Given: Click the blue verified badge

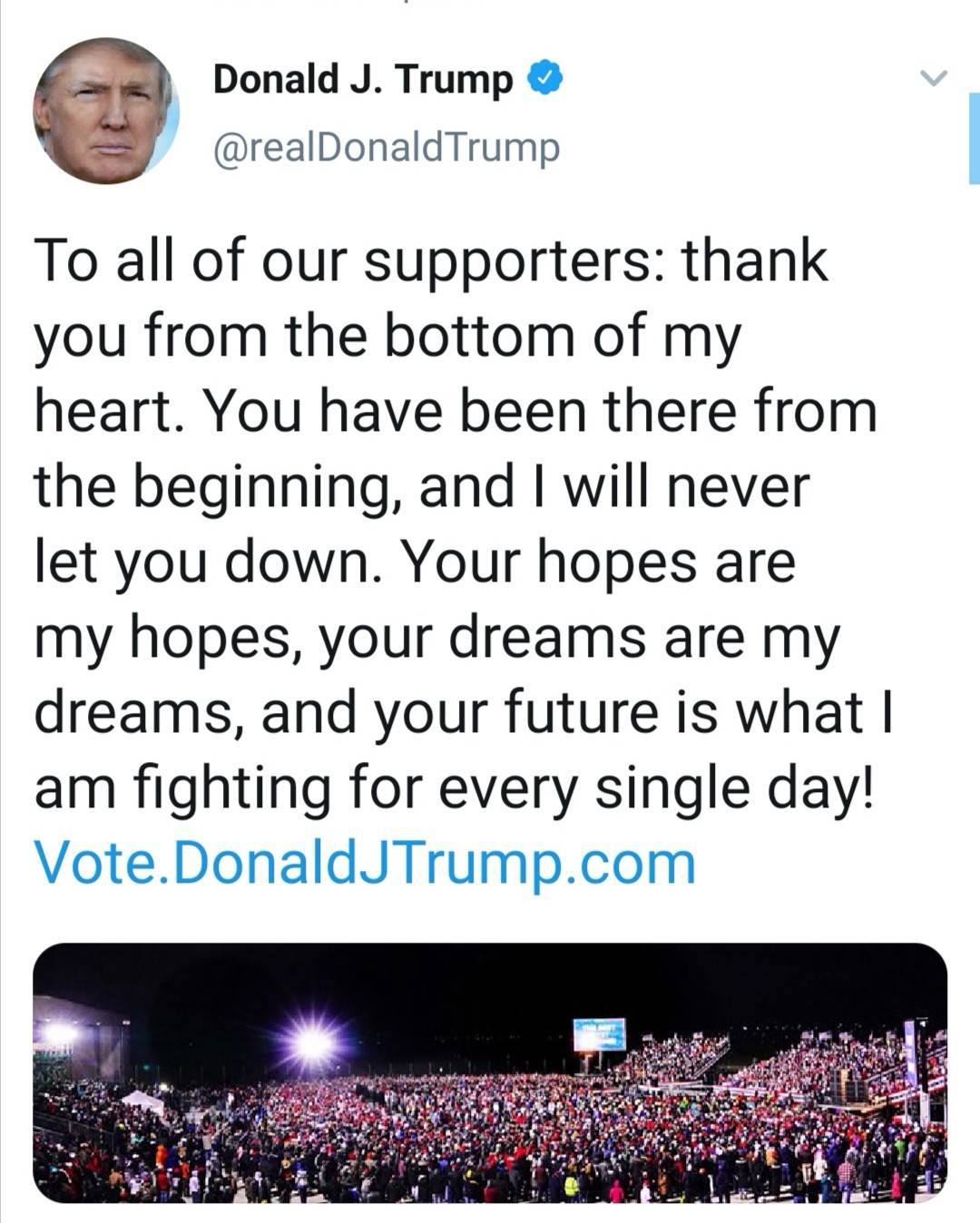Looking at the screenshot, I should (x=544, y=79).
